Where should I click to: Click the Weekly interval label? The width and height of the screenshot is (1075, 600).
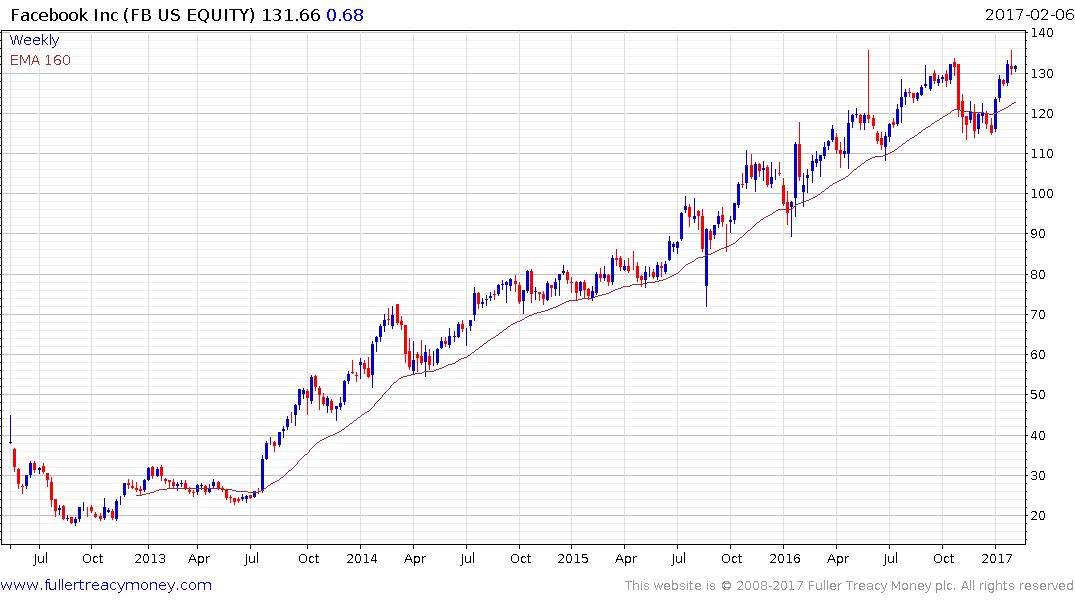pyautogui.click(x=34, y=40)
